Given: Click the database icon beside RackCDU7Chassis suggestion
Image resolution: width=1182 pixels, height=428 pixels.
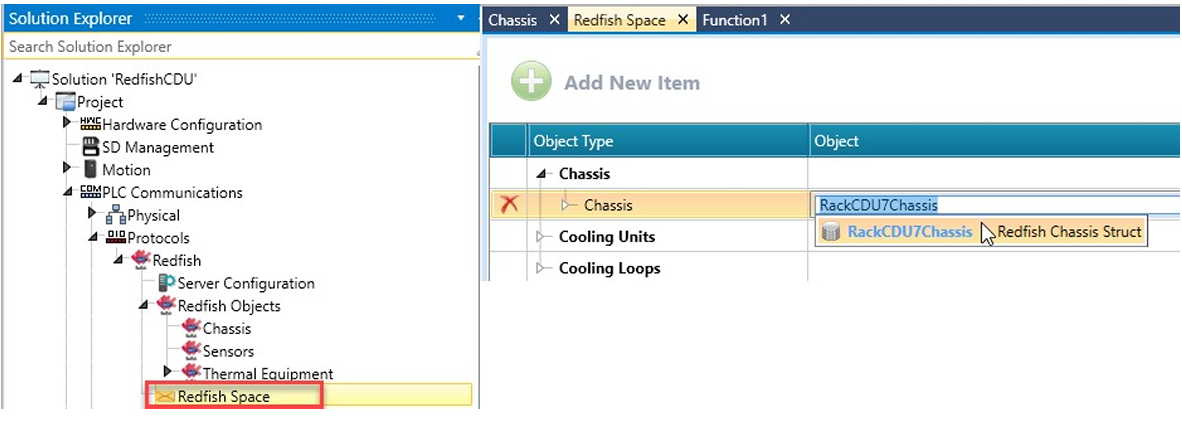Looking at the screenshot, I should point(830,232).
